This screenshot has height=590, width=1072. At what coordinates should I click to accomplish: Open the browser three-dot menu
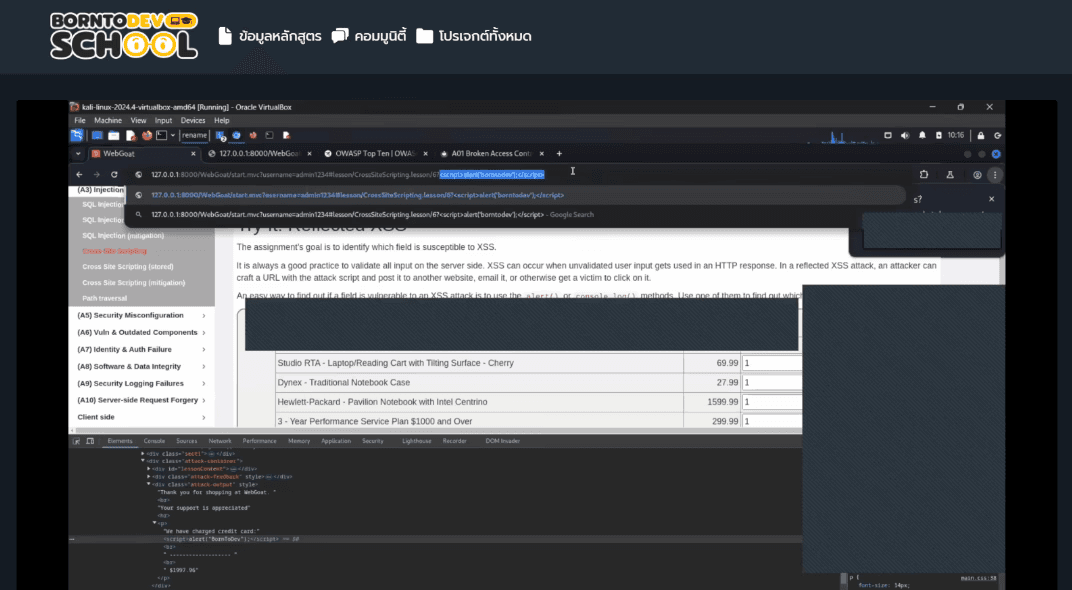[x=995, y=174]
